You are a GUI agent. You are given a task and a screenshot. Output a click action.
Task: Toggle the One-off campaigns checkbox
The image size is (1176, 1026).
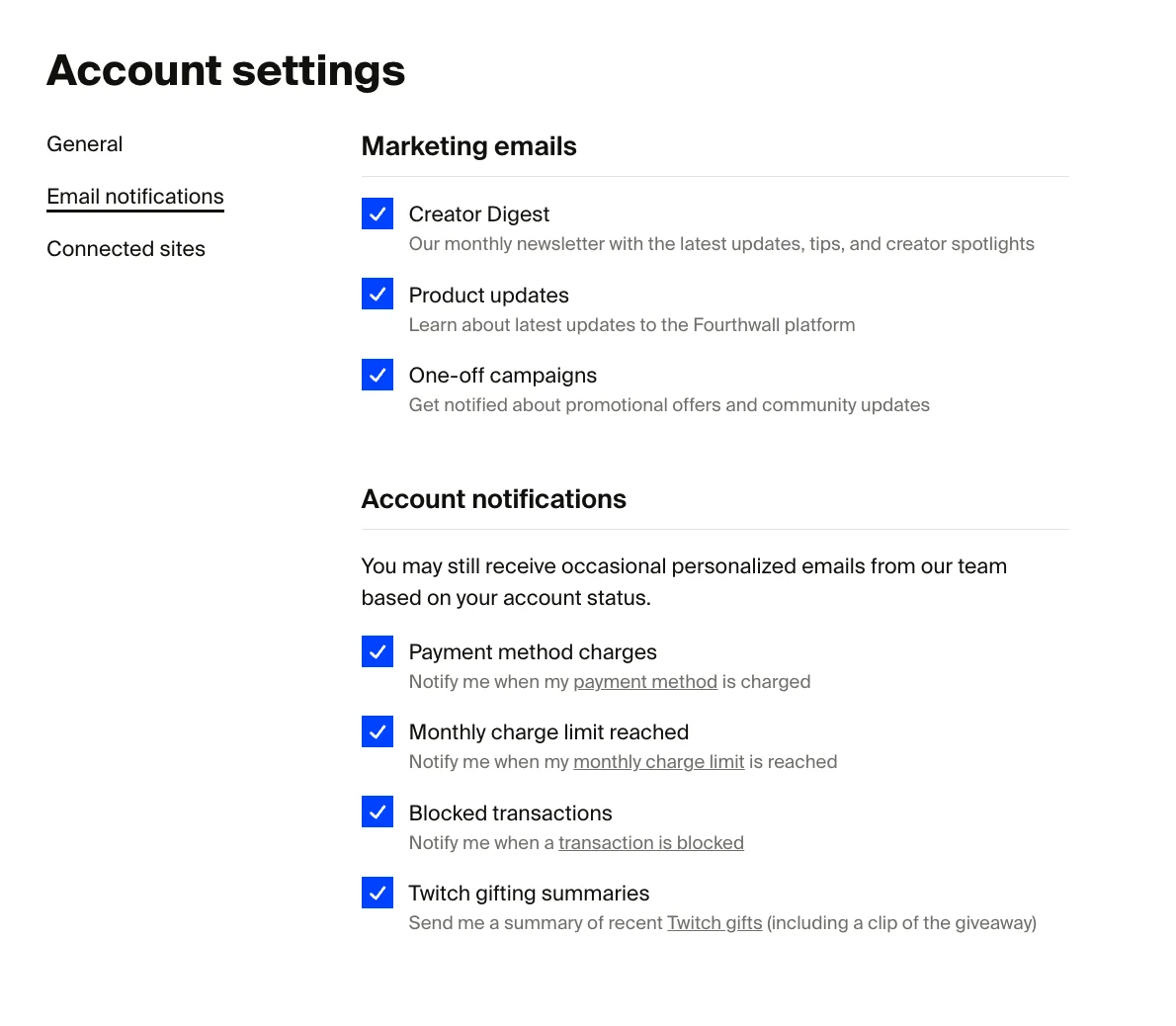377,375
